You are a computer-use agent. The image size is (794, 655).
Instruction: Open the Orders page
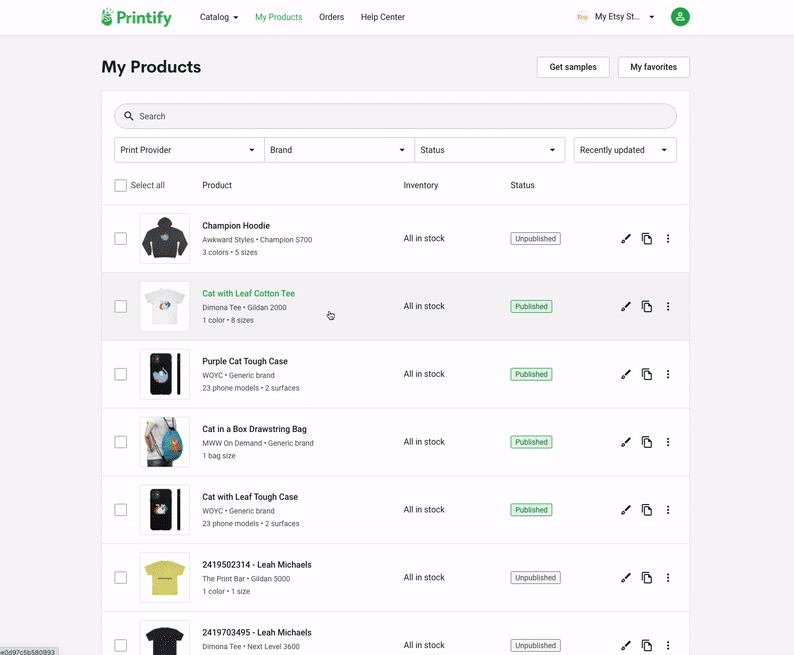pyautogui.click(x=331, y=17)
